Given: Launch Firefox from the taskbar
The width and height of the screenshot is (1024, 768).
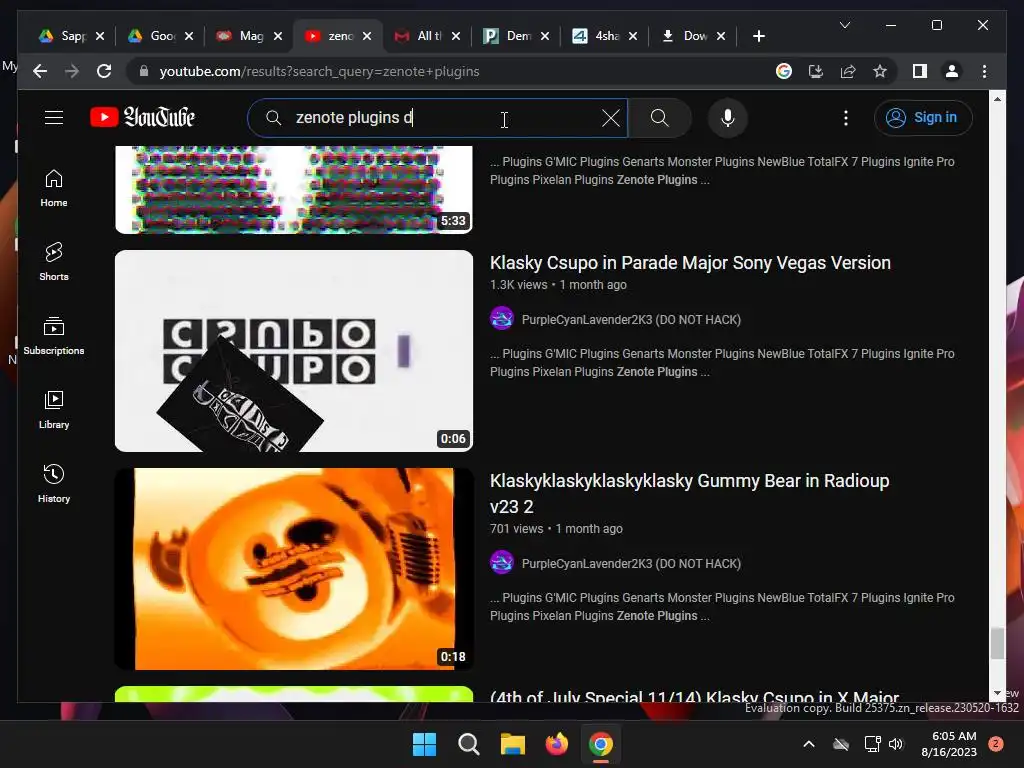Looking at the screenshot, I should coord(556,744).
